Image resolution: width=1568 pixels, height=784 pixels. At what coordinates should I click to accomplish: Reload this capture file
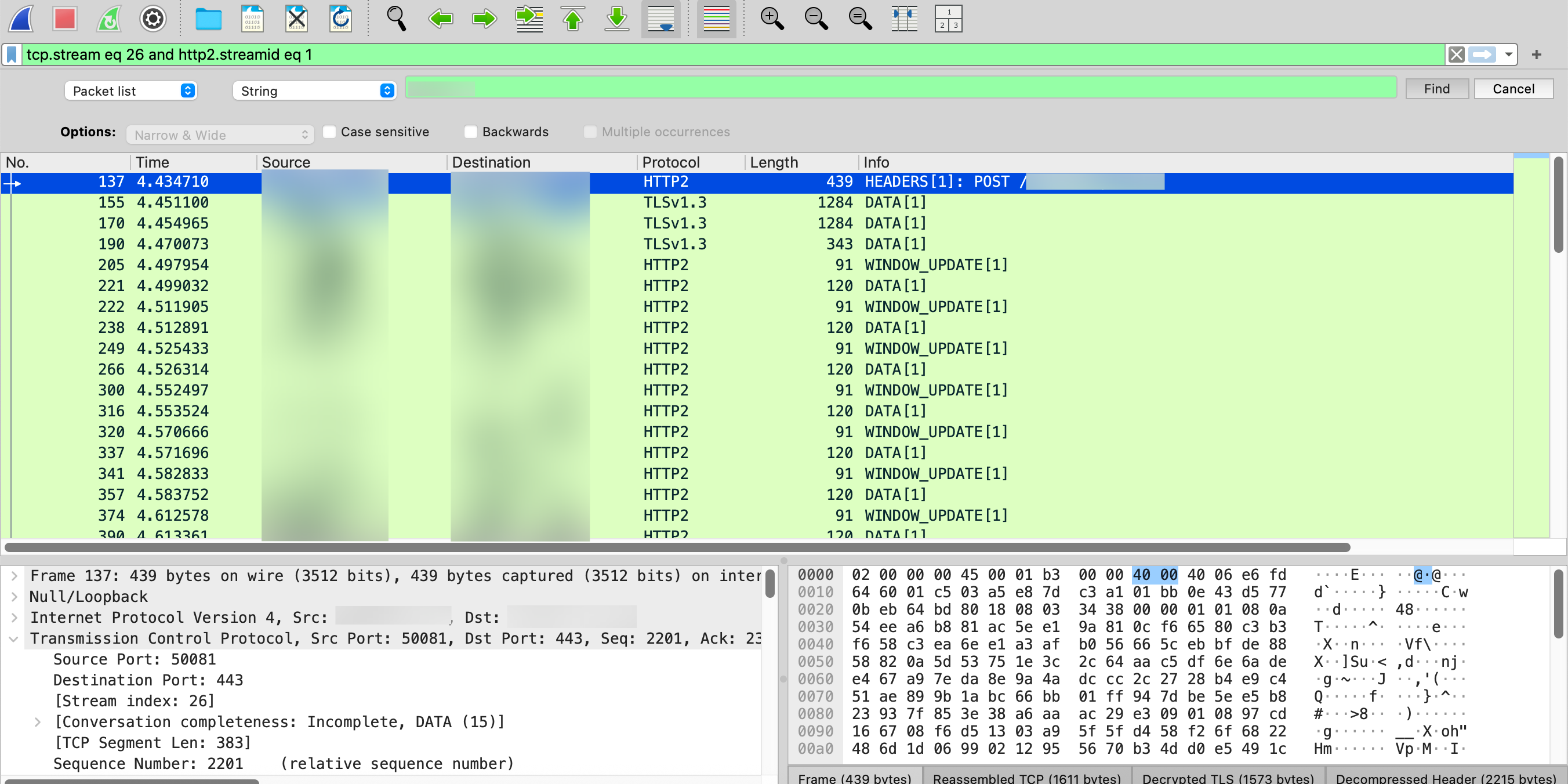[x=340, y=19]
